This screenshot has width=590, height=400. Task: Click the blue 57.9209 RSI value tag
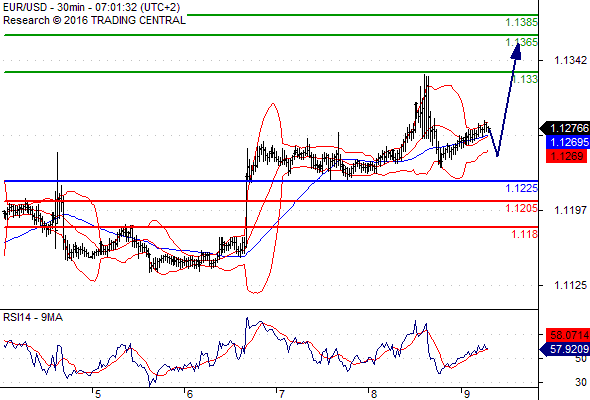click(565, 349)
